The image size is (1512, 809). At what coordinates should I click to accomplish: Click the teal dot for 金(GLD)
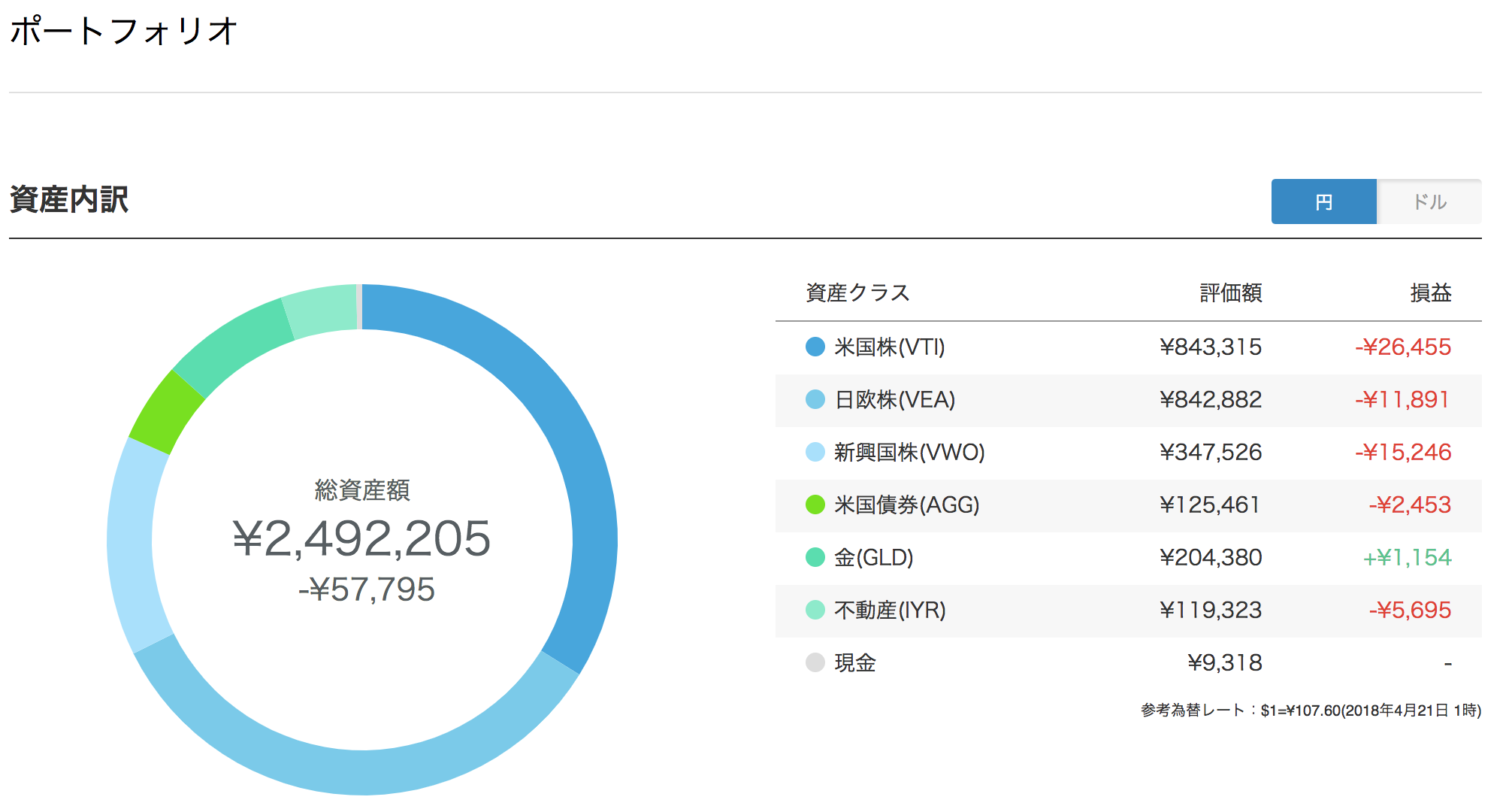pos(815,557)
